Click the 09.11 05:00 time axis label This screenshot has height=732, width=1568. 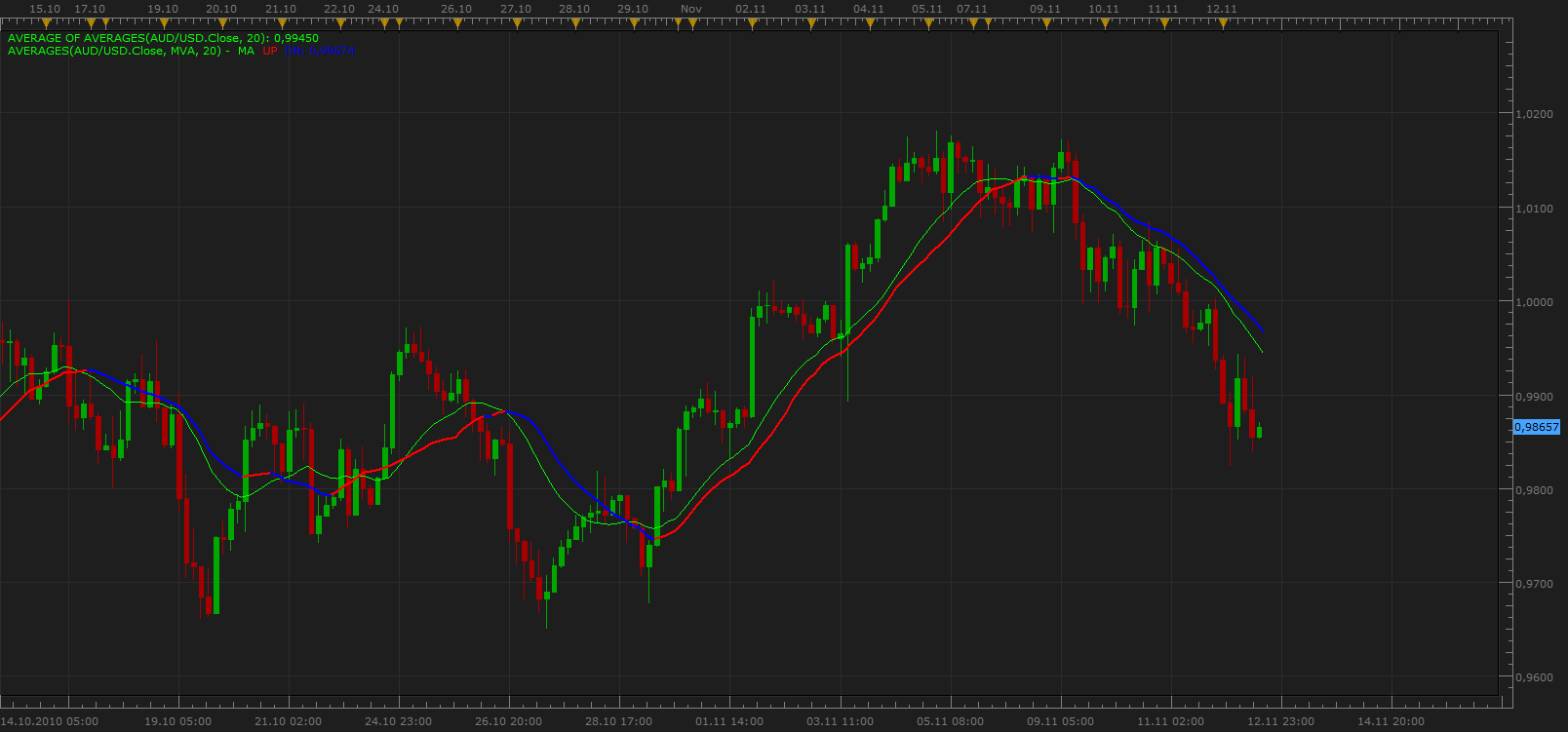point(1060,721)
